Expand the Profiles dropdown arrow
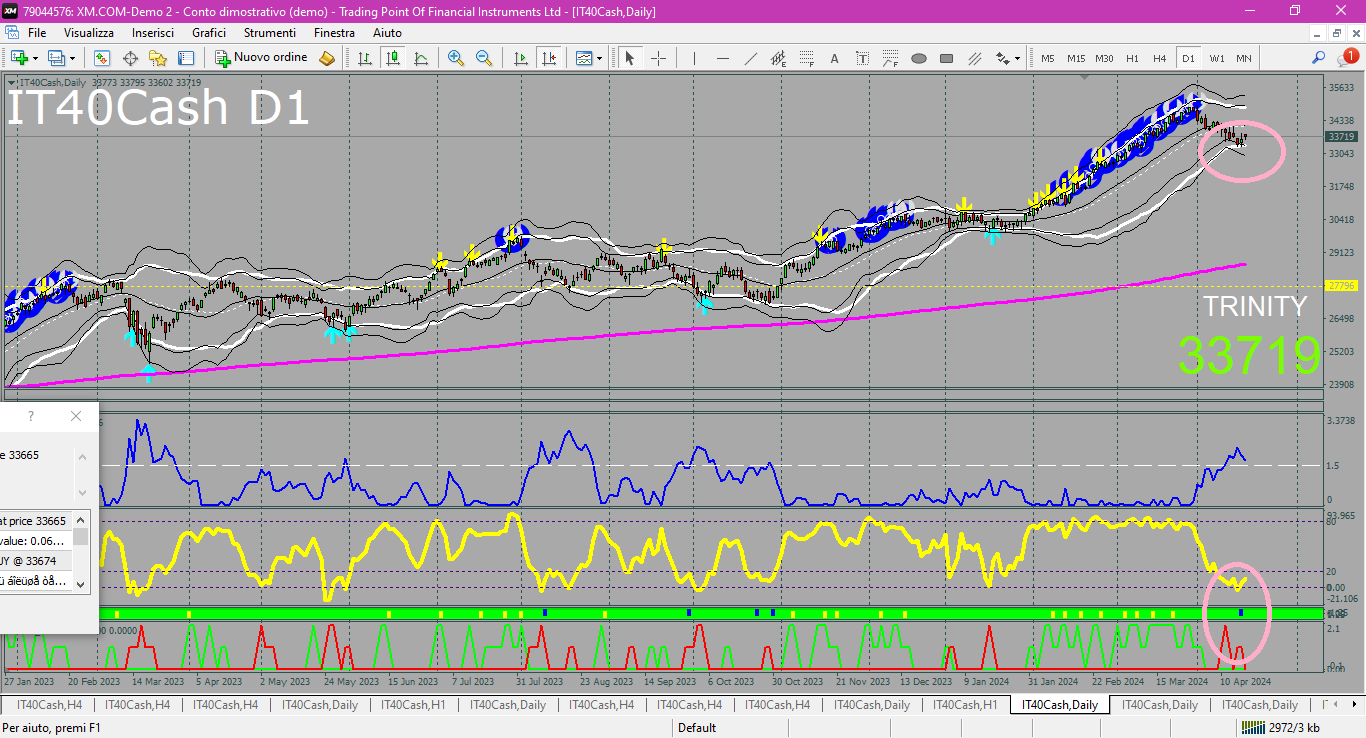This screenshot has width=1366, height=738. click(72, 58)
